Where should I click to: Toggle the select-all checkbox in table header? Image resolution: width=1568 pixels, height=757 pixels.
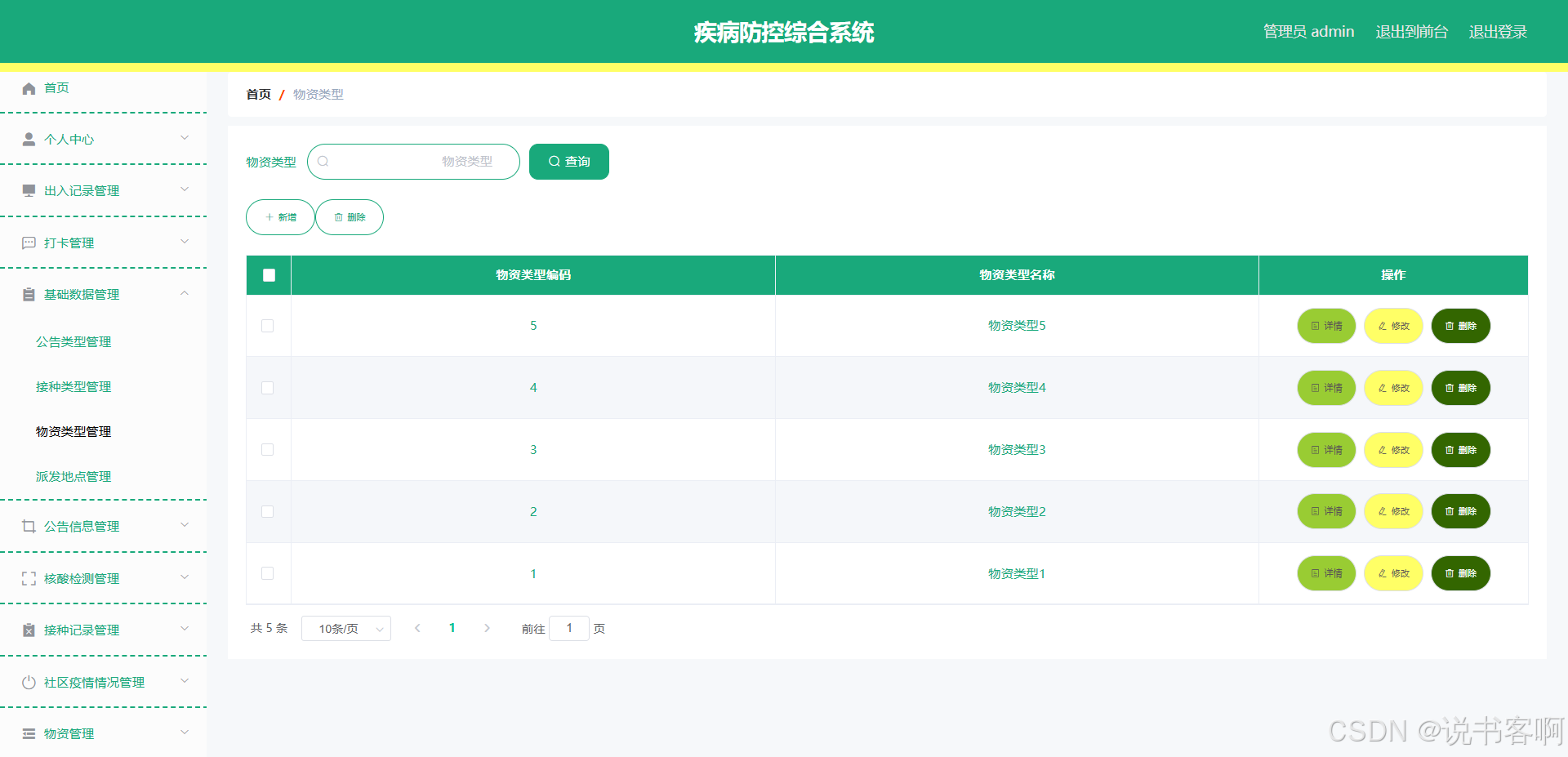tap(269, 275)
